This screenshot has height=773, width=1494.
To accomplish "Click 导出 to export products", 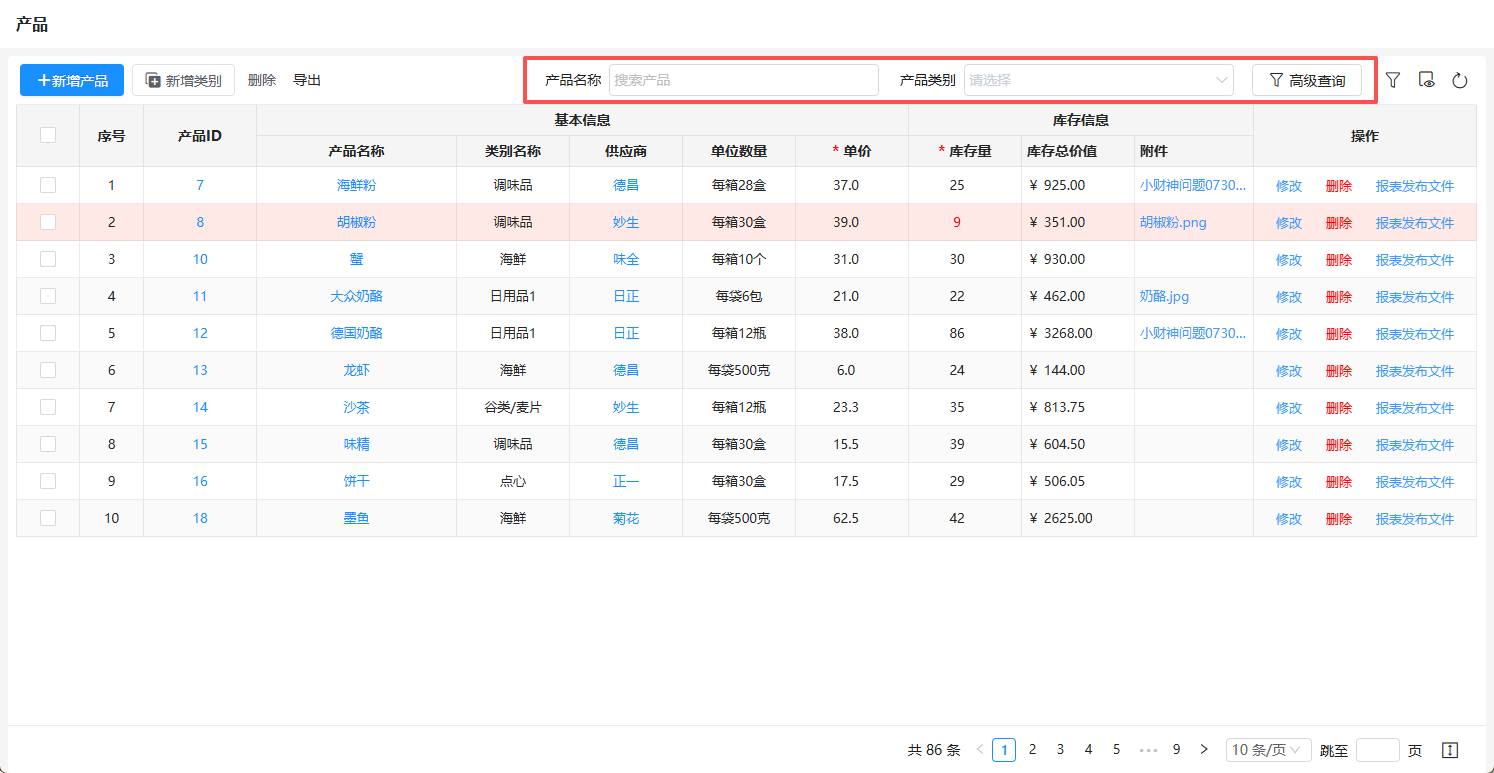I will click(307, 80).
